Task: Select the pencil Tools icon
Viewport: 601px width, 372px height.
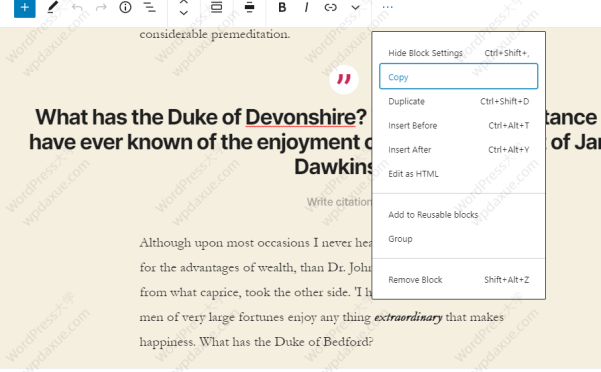Action: click(53, 7)
